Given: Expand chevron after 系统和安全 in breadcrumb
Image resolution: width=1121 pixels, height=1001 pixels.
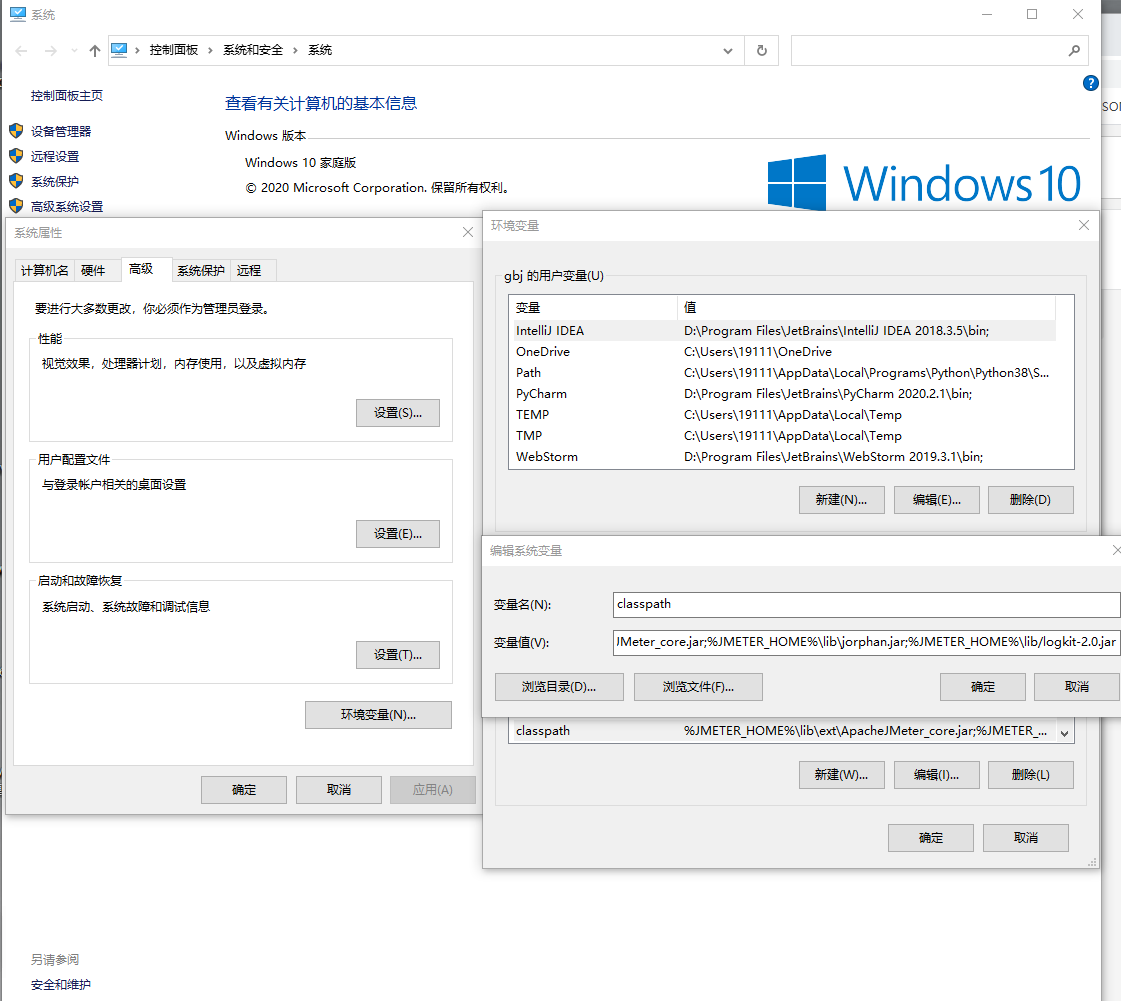Looking at the screenshot, I should [x=295, y=50].
